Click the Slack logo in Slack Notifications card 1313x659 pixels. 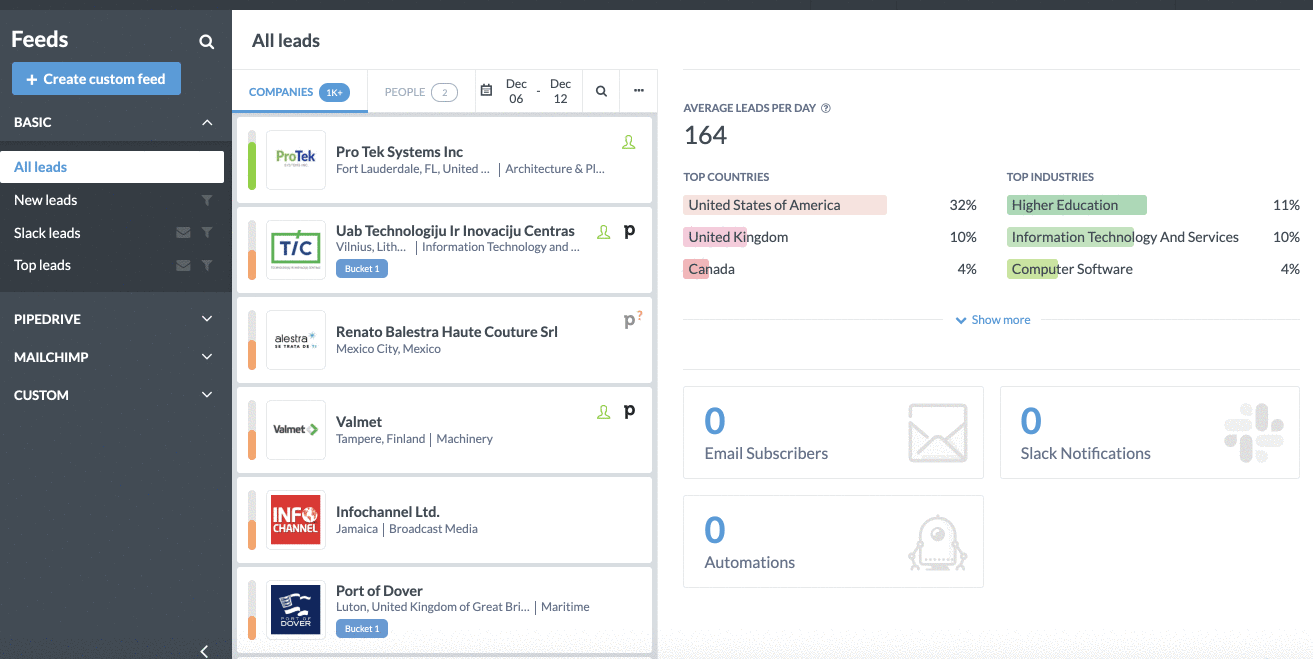pos(1253,433)
